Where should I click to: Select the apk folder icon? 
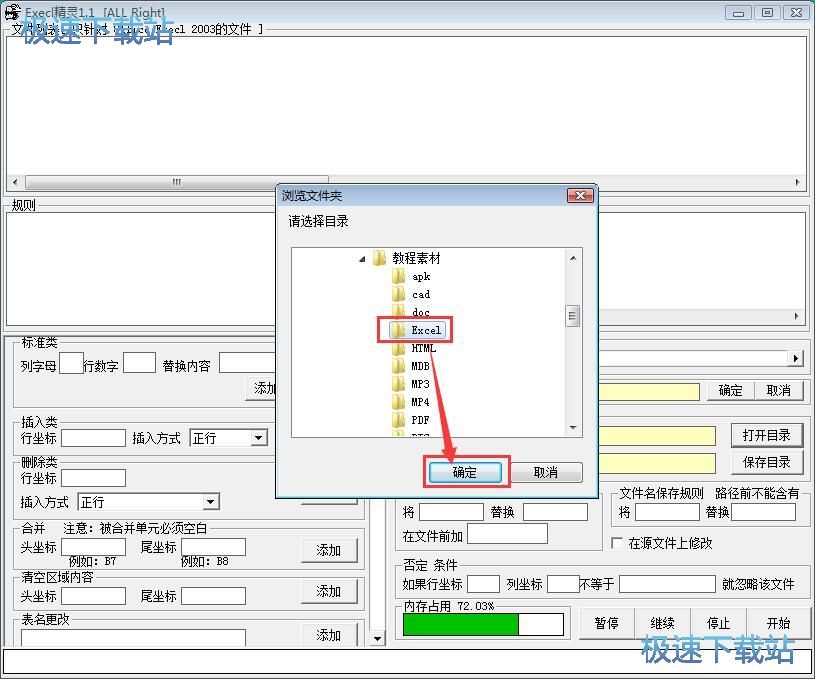398,277
